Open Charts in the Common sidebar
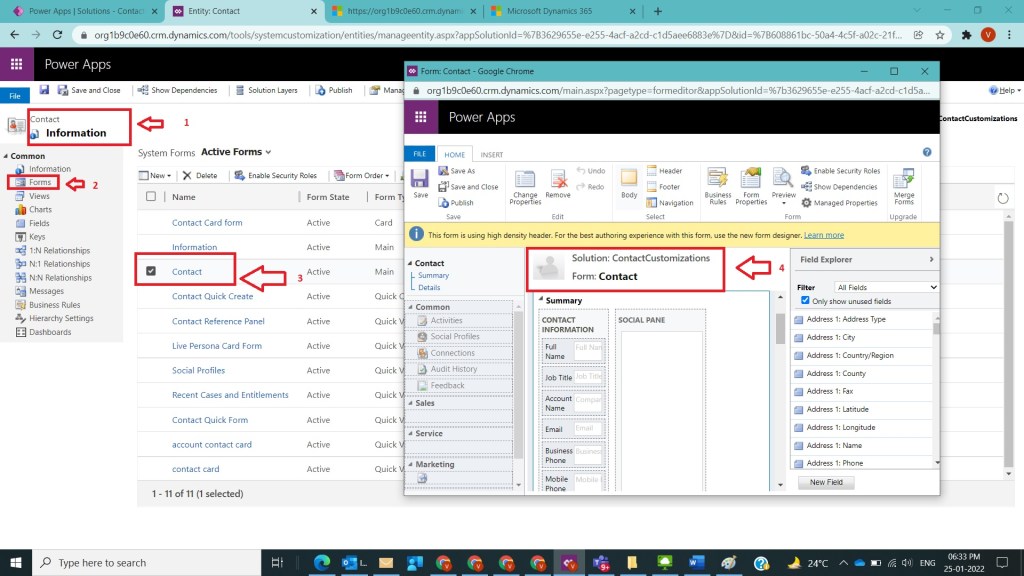Viewport: 1024px width, 576px height. pyautogui.click(x=40, y=210)
